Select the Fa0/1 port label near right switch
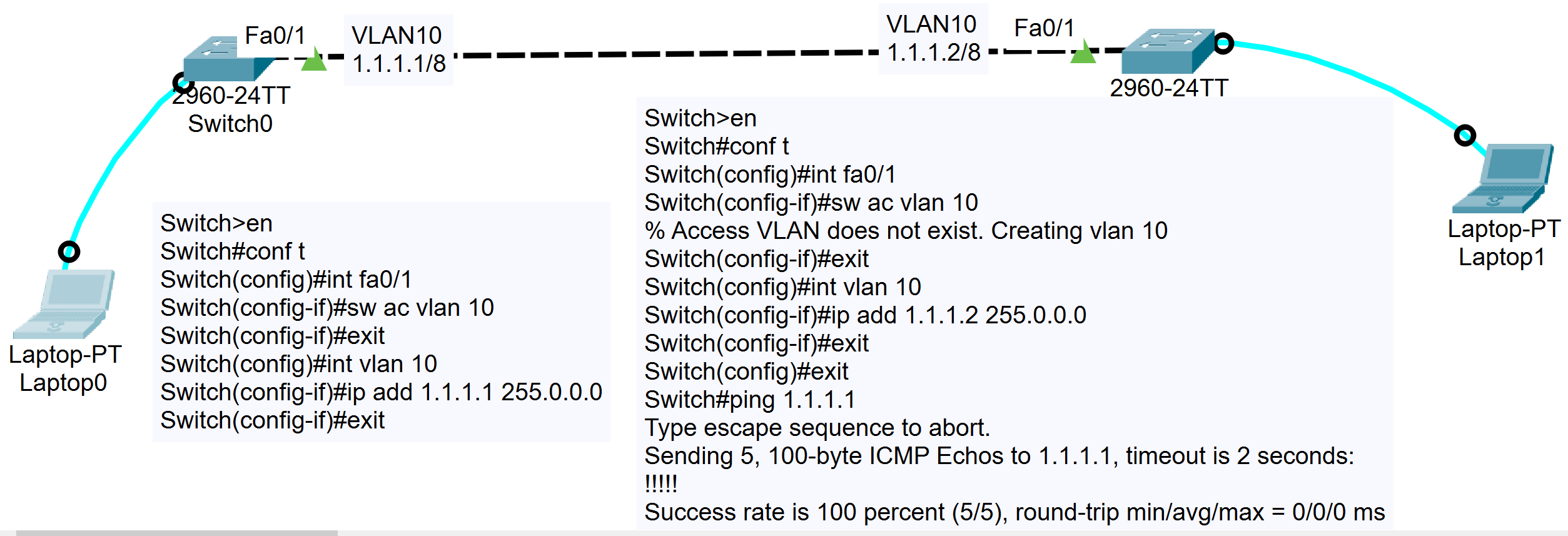The height and width of the screenshot is (536, 1568). pos(1044,28)
